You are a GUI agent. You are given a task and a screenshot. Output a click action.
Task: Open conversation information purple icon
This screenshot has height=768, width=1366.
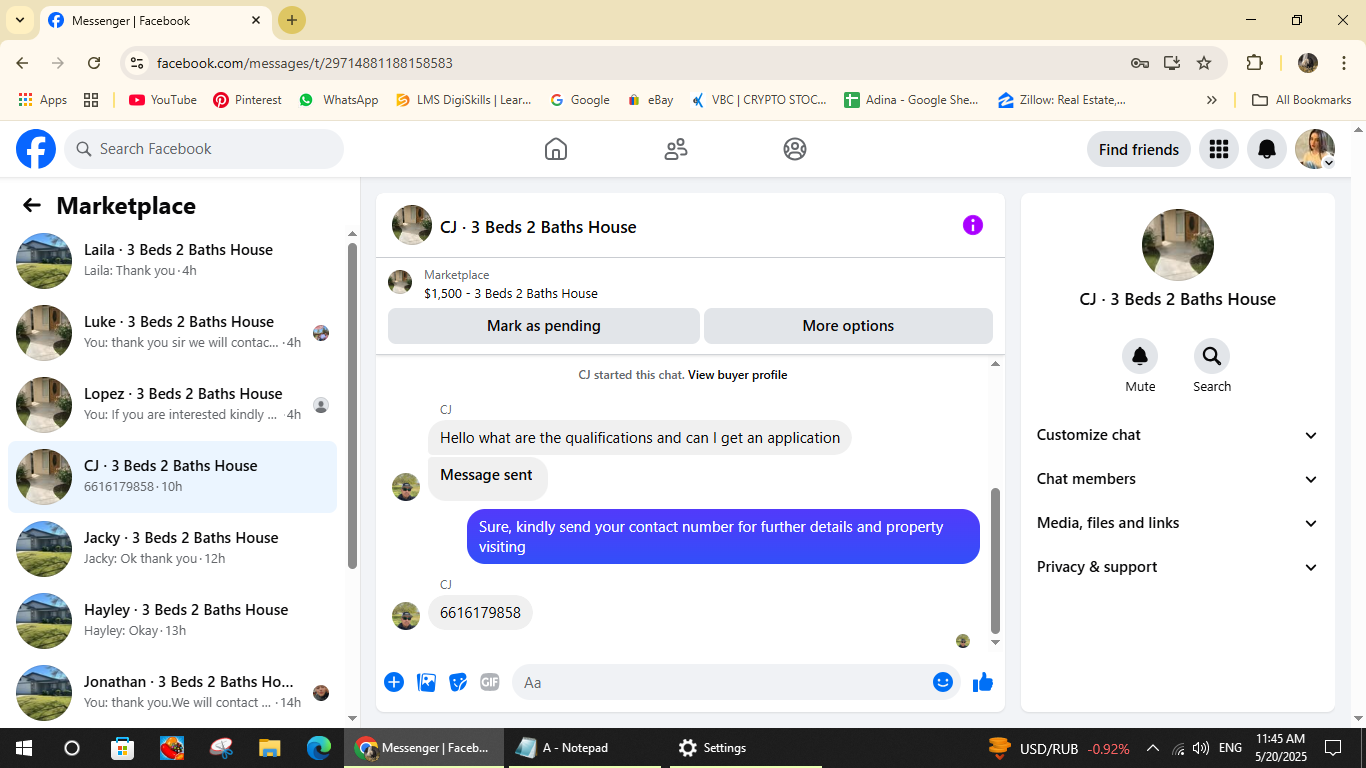[973, 225]
